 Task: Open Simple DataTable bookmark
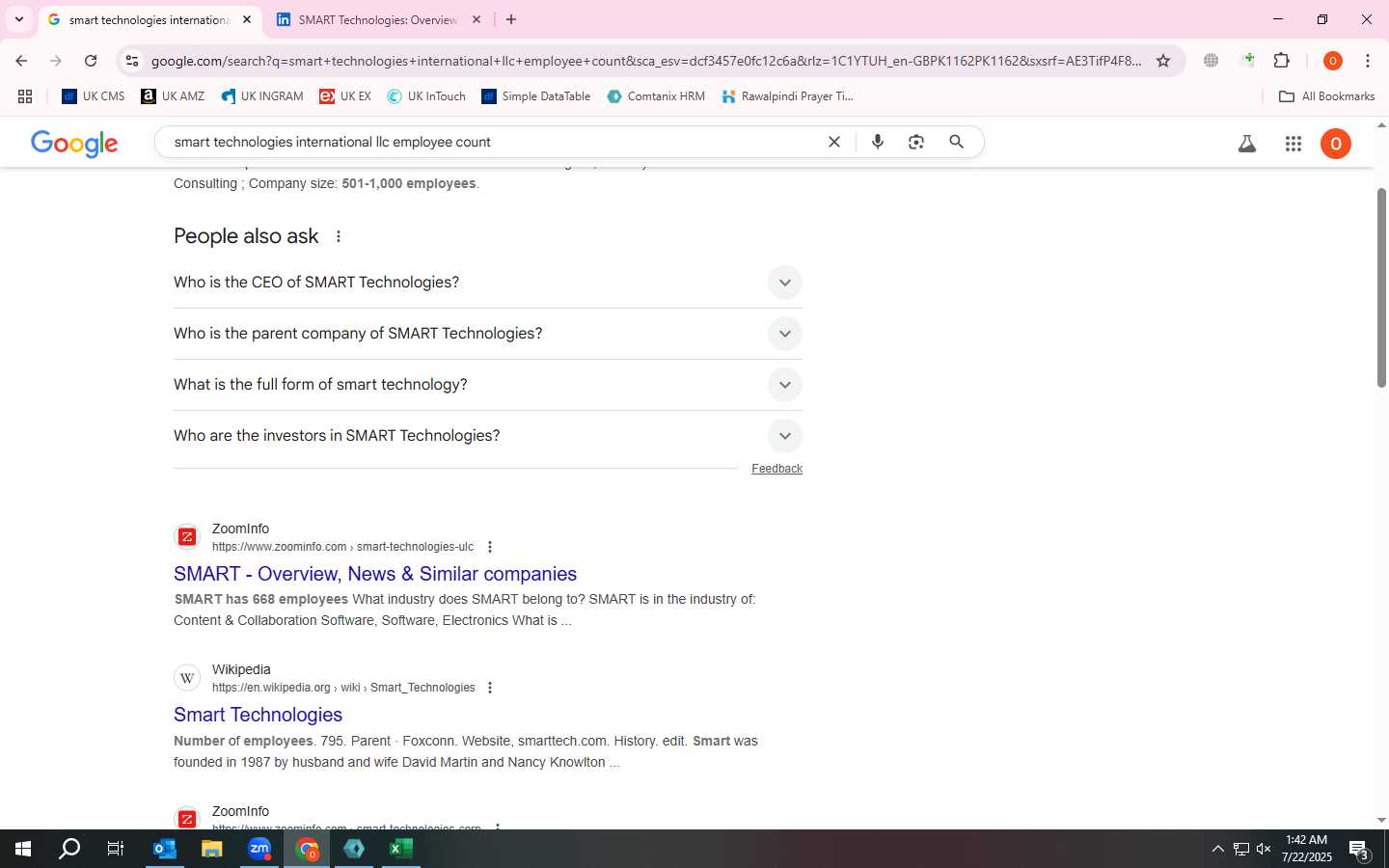pyautogui.click(x=536, y=96)
